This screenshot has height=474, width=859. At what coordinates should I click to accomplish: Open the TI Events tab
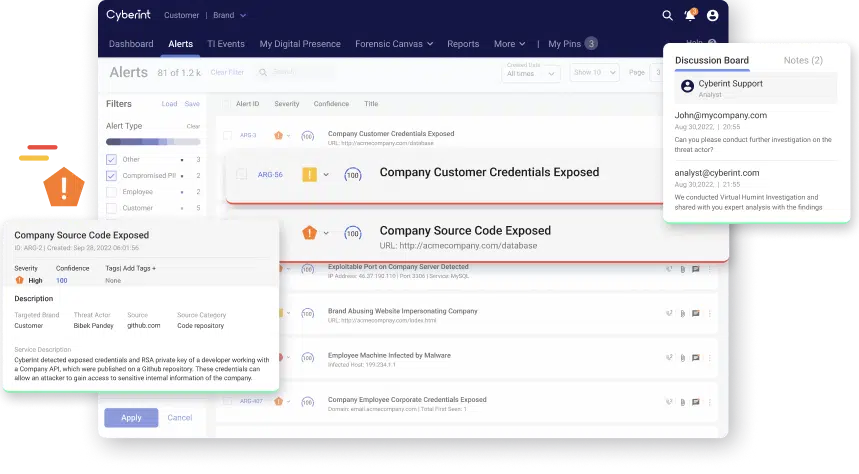pos(226,44)
